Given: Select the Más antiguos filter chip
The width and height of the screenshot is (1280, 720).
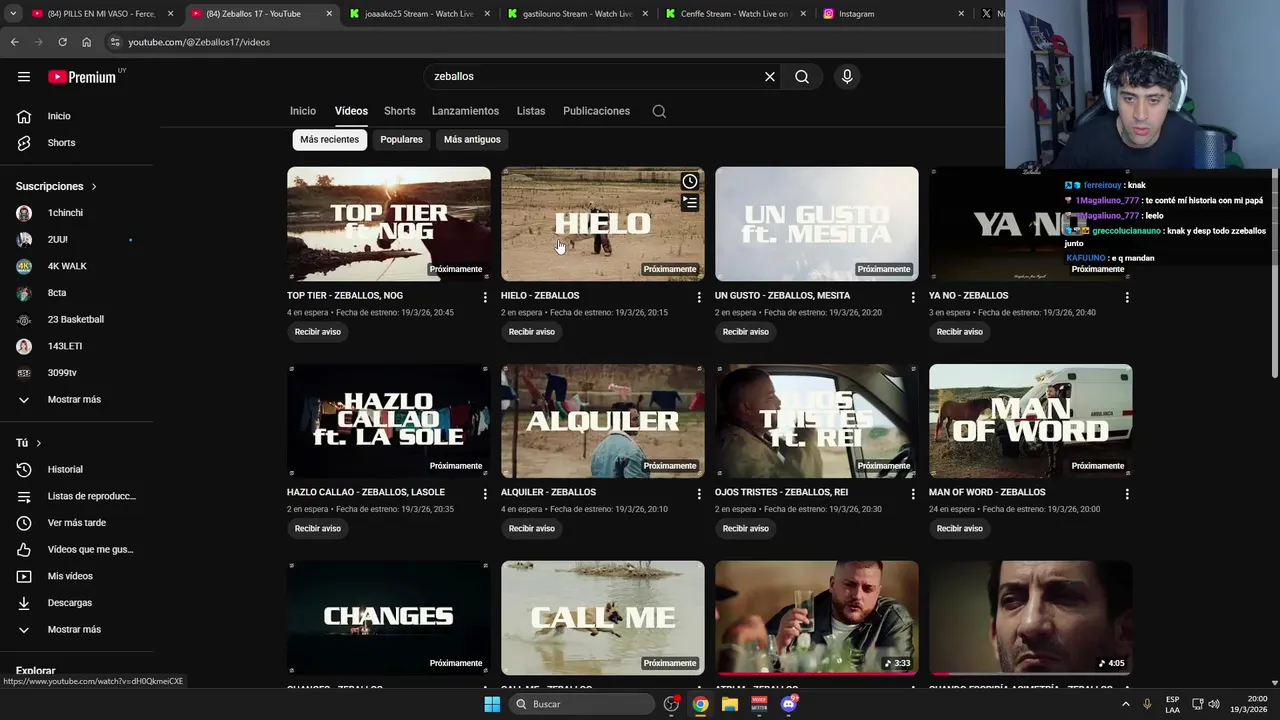Looking at the screenshot, I should pyautogui.click(x=472, y=140).
